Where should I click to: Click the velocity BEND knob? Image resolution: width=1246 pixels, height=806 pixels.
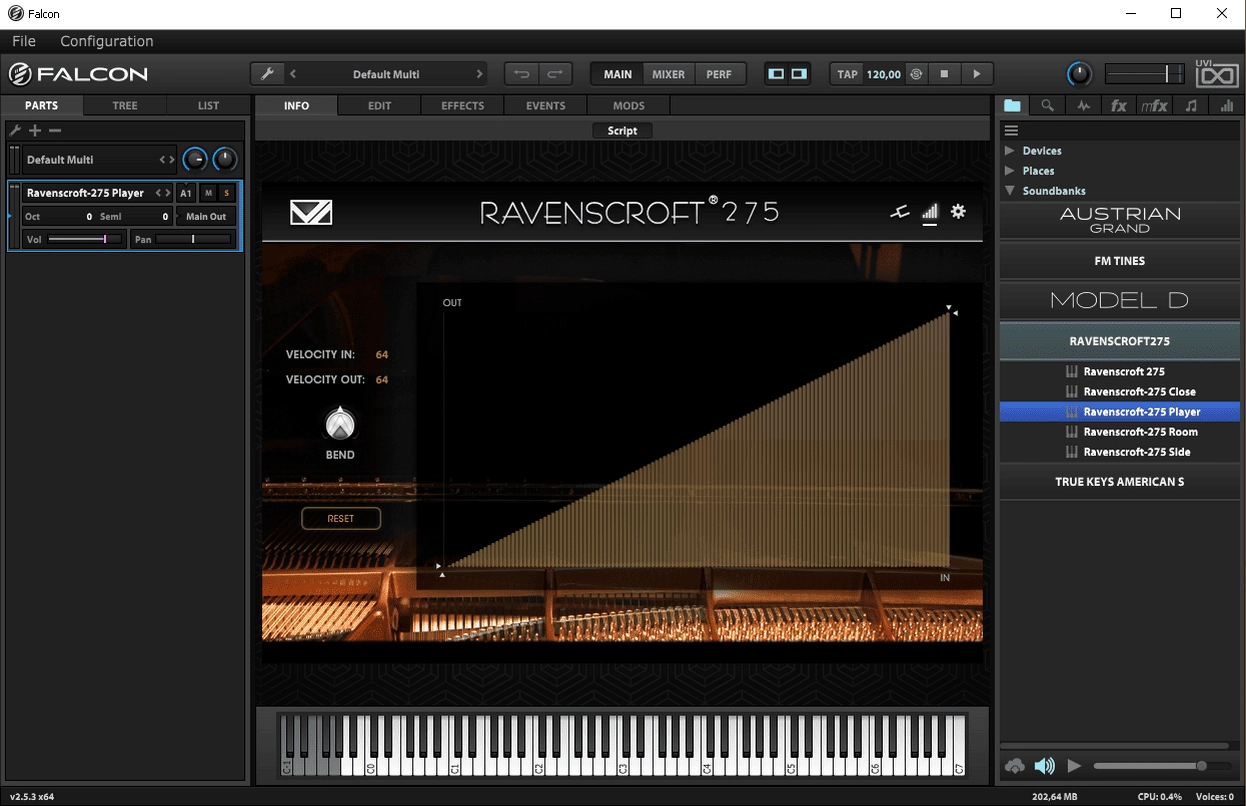[340, 424]
